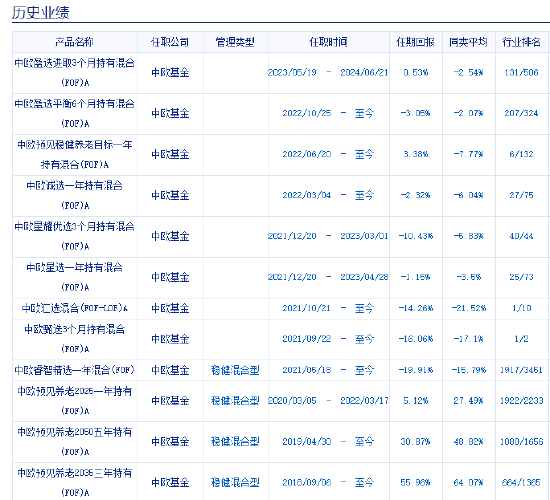
Task: Click end date 2023/03/01
Action: point(364,236)
